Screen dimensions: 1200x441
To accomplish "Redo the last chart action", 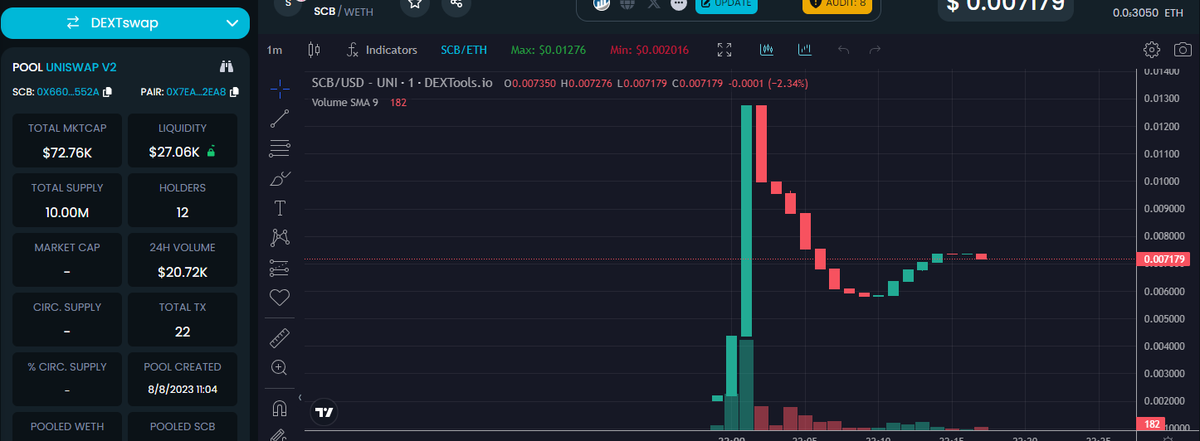I will [x=875, y=49].
